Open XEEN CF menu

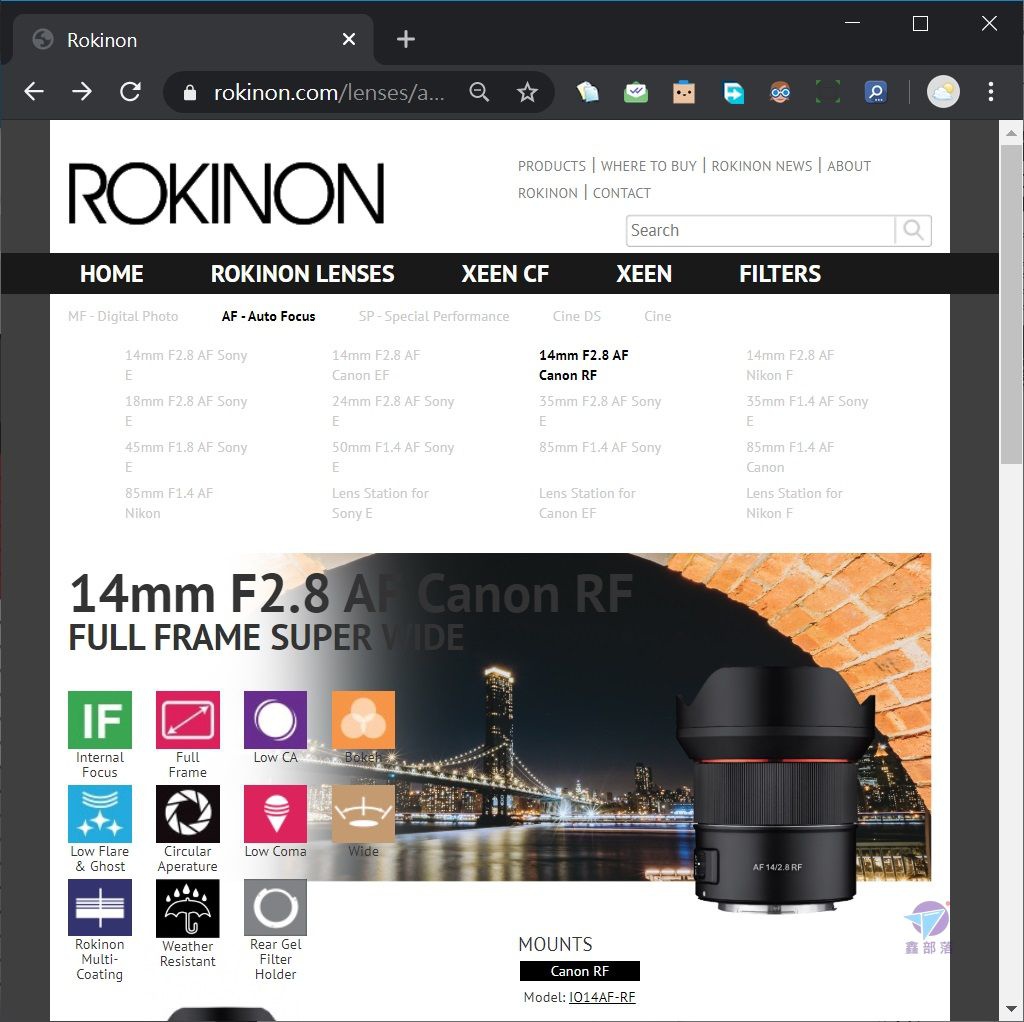point(505,274)
